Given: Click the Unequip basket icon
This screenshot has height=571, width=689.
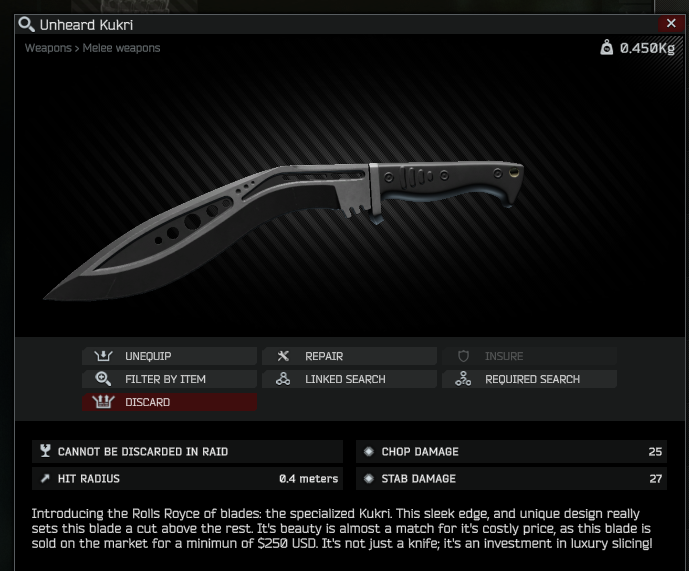Looking at the screenshot, I should pos(103,356).
